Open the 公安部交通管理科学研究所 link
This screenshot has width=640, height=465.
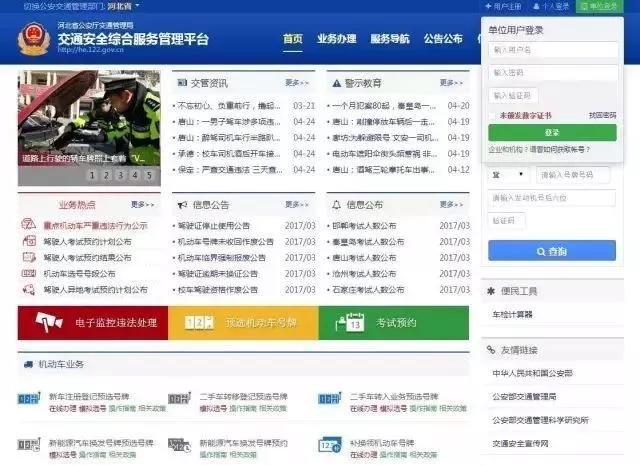point(540,420)
